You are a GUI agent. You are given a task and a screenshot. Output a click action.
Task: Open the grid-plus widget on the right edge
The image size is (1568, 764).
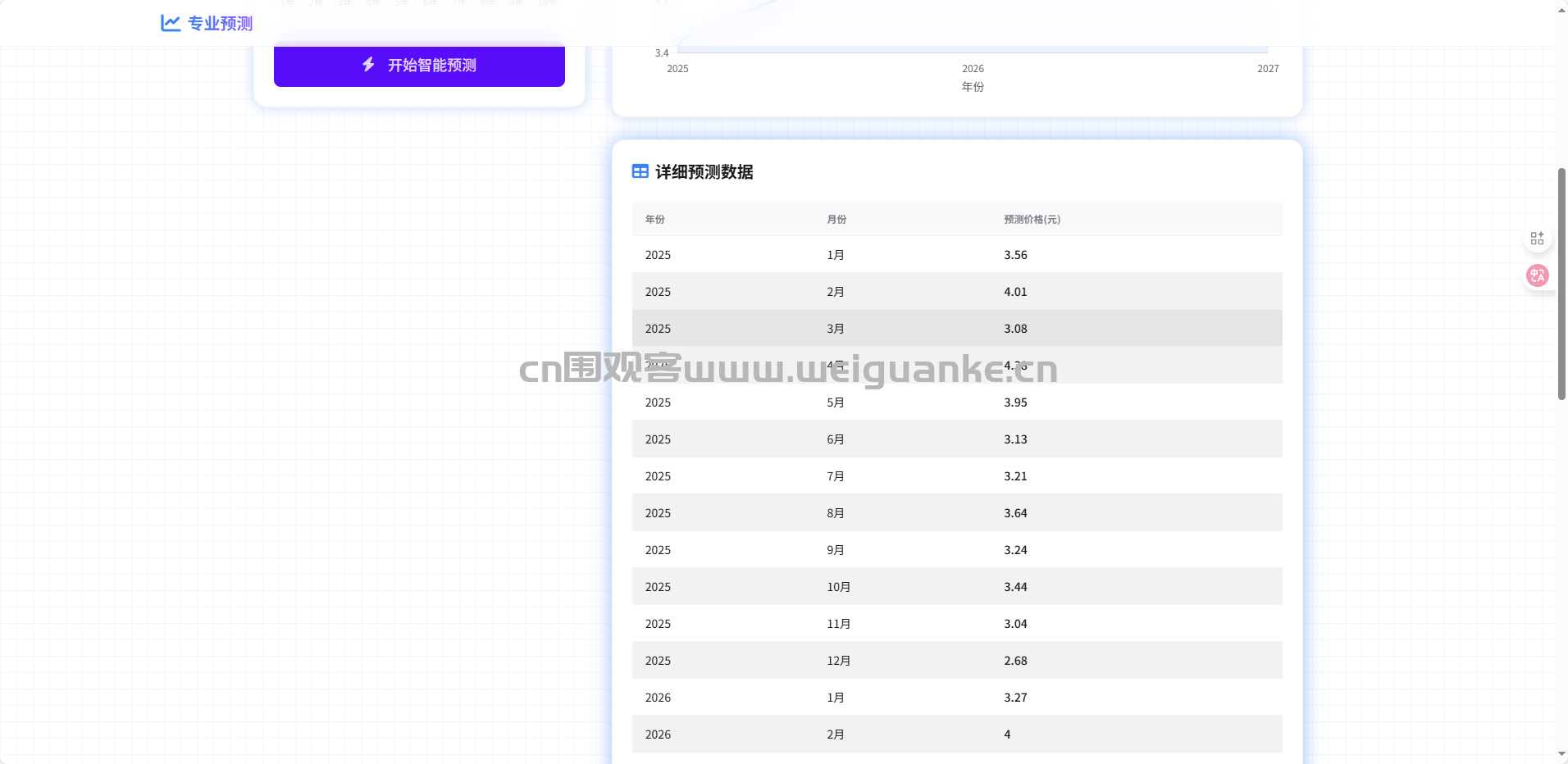1537,239
